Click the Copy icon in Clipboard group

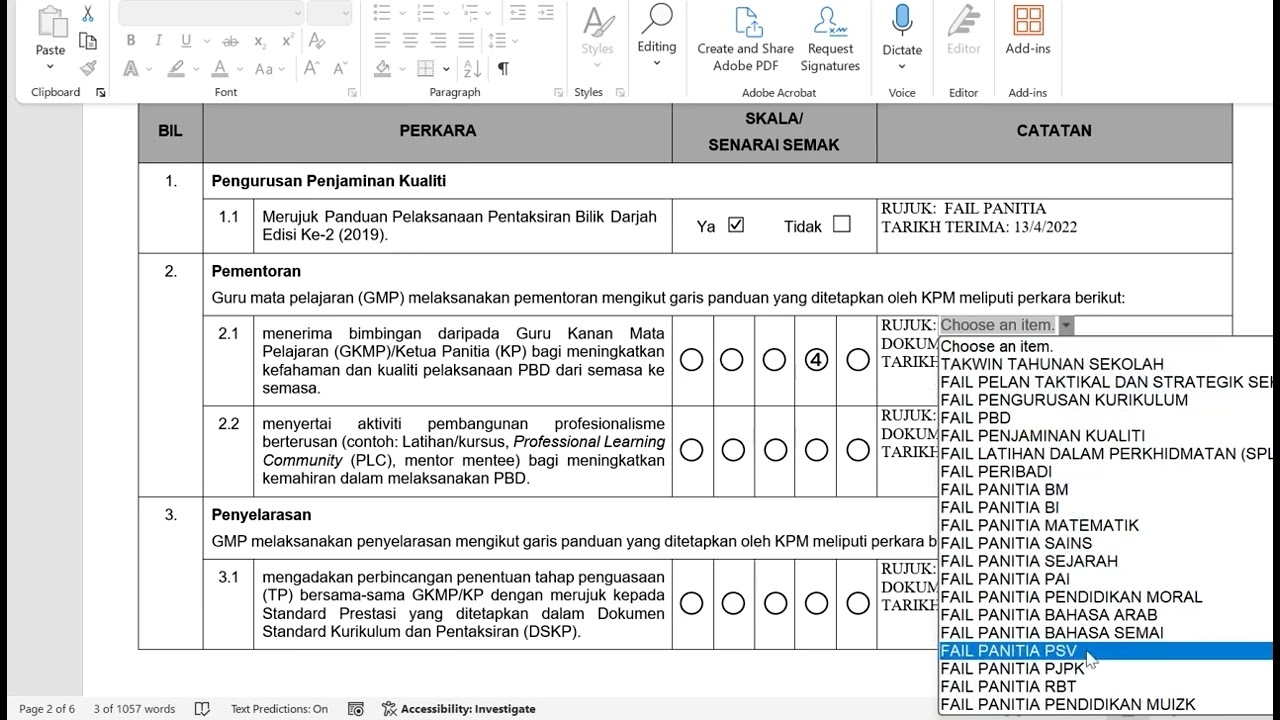tap(88, 41)
